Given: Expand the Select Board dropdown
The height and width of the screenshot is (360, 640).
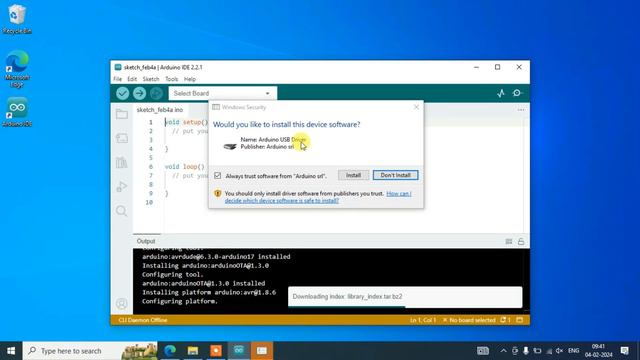Looking at the screenshot, I should pos(223,93).
